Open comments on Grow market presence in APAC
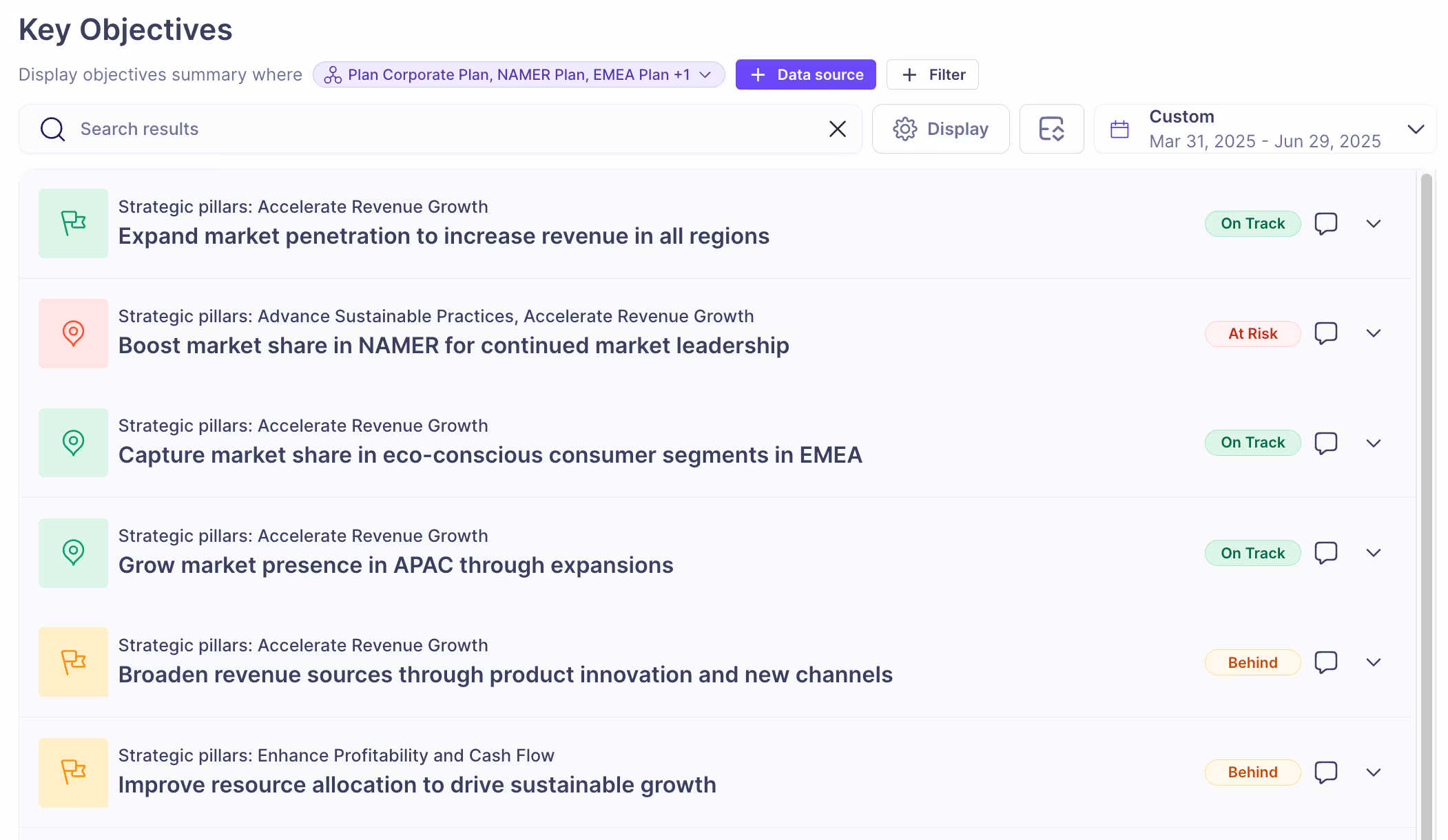1448x840 pixels. pyautogui.click(x=1325, y=553)
